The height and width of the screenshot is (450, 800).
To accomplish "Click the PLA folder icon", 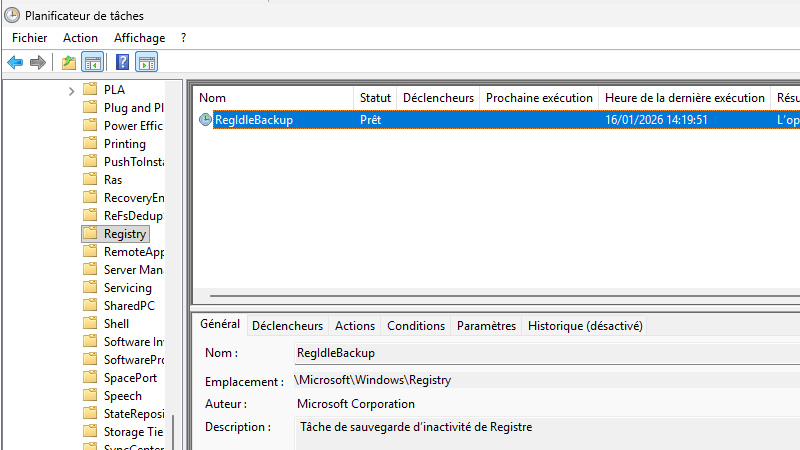I will point(90,89).
